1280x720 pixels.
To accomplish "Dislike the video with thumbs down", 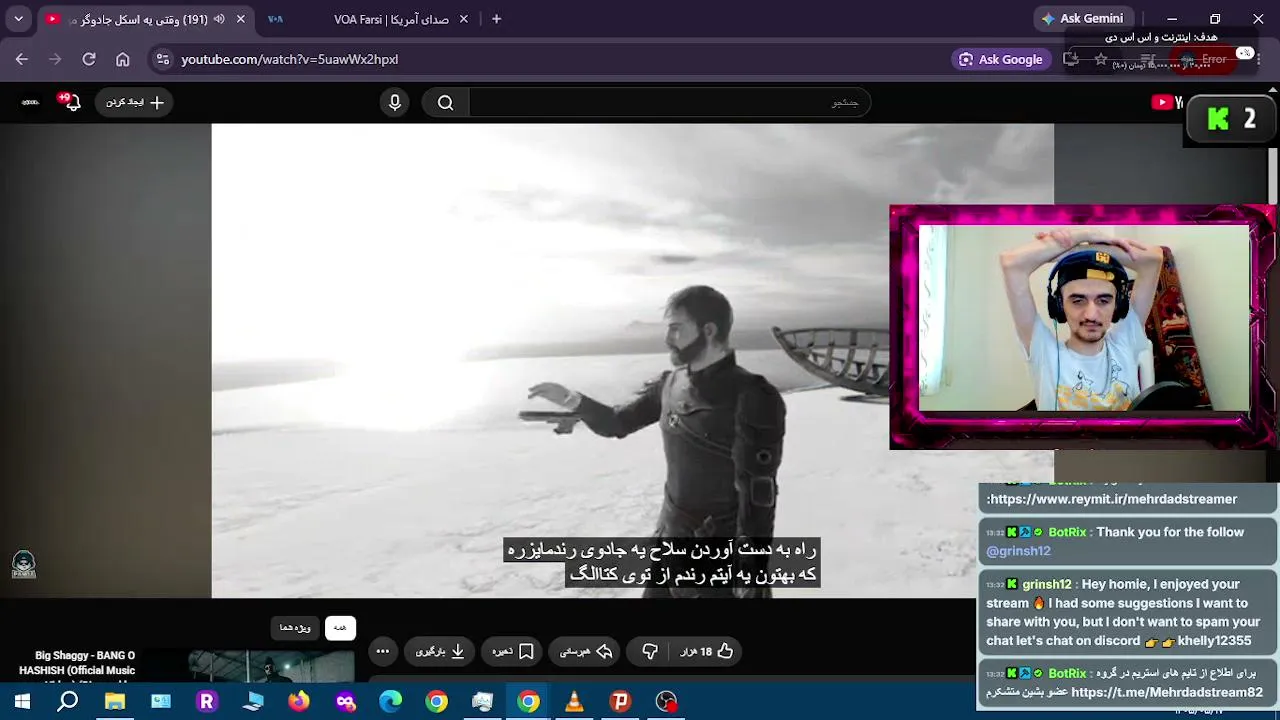I will [650, 651].
